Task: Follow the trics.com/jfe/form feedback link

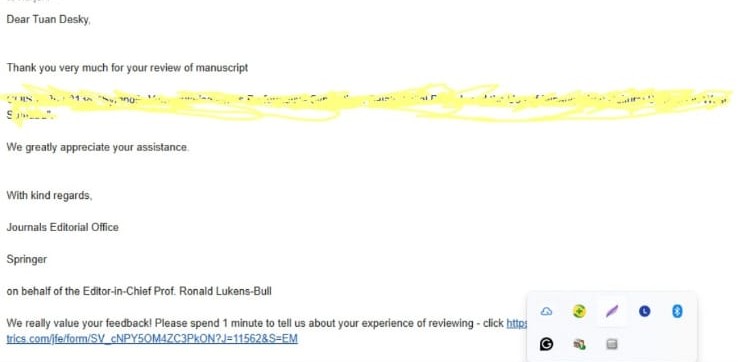Action: [152, 338]
